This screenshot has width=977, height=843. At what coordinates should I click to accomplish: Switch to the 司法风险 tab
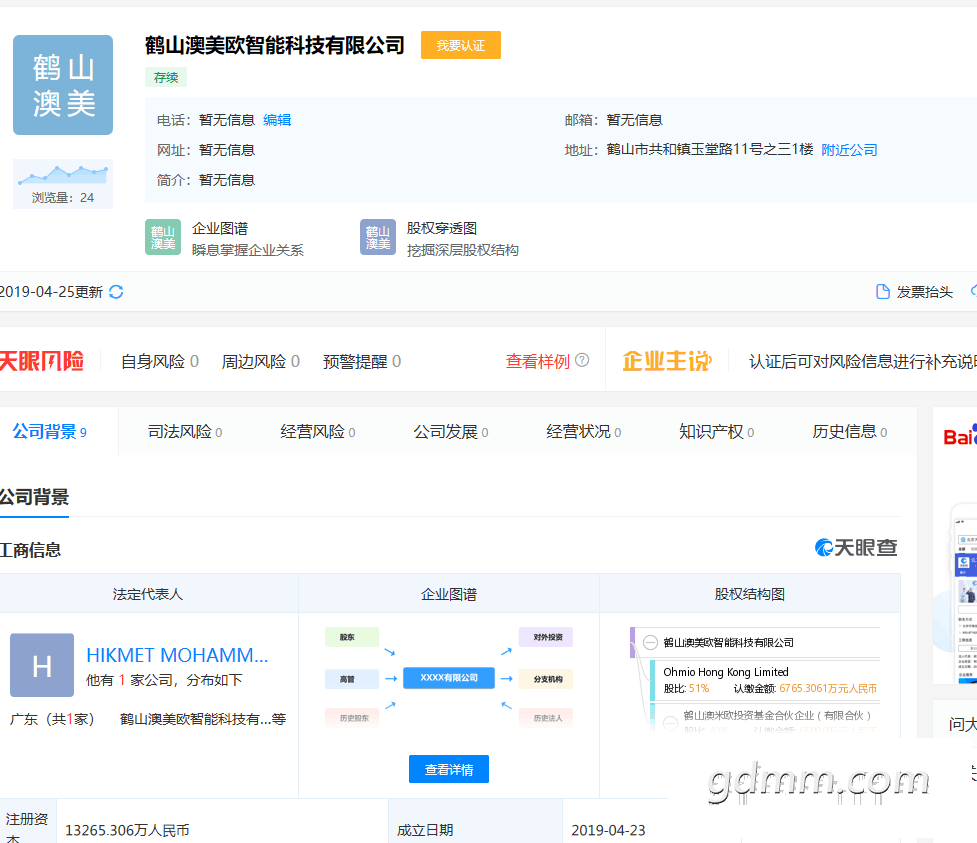[x=184, y=431]
